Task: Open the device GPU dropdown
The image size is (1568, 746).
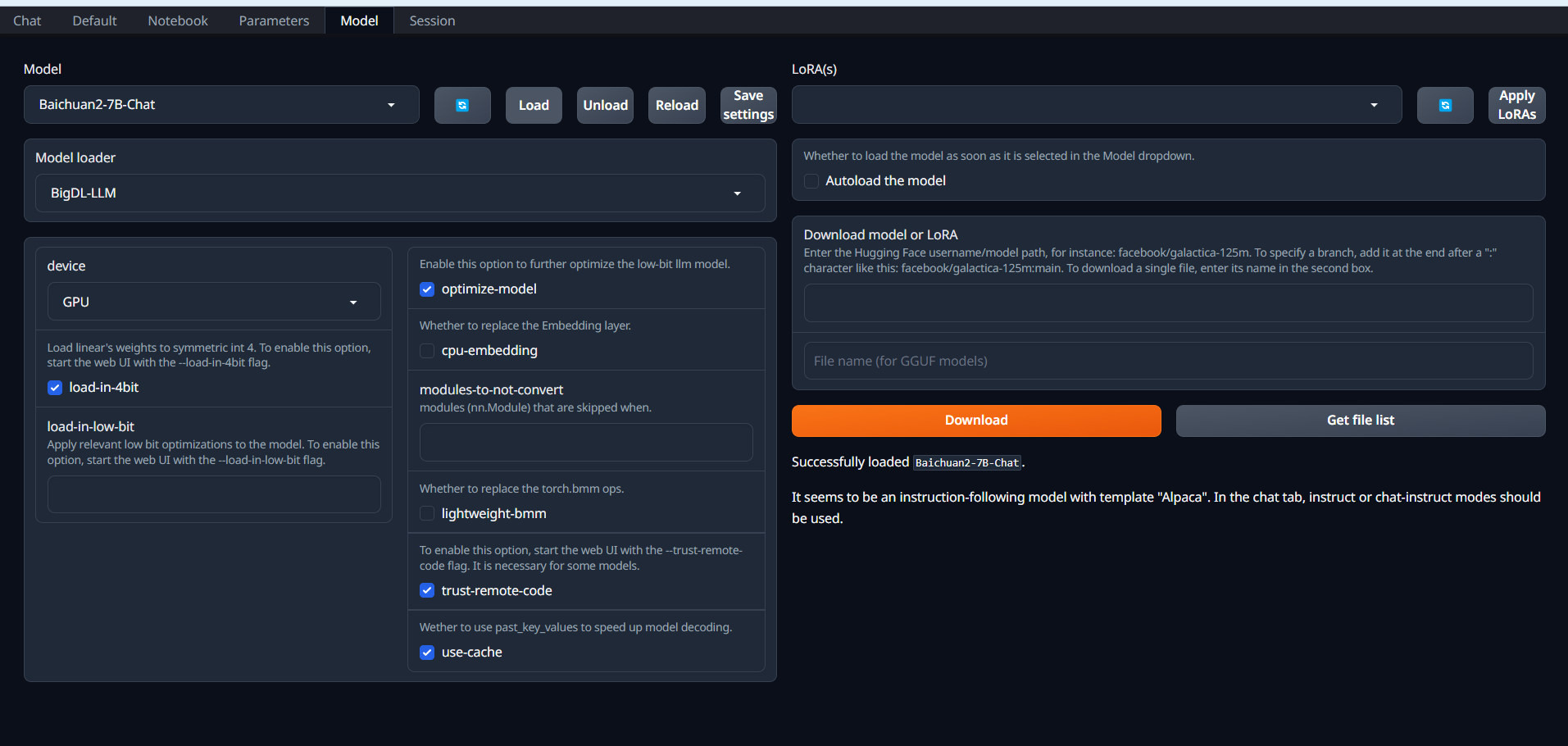Action: tap(213, 302)
